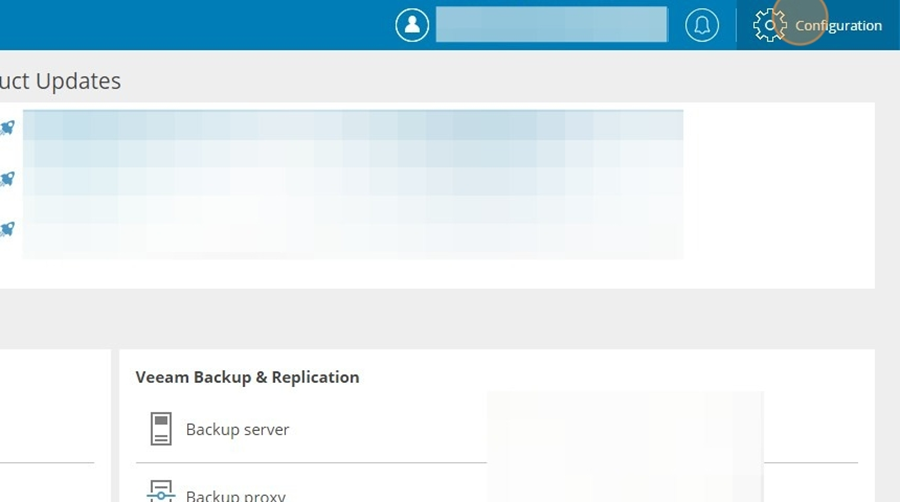This screenshot has height=502, width=900.
Task: Select the Veeam Backup & Replication heading
Action: pyautogui.click(x=247, y=377)
